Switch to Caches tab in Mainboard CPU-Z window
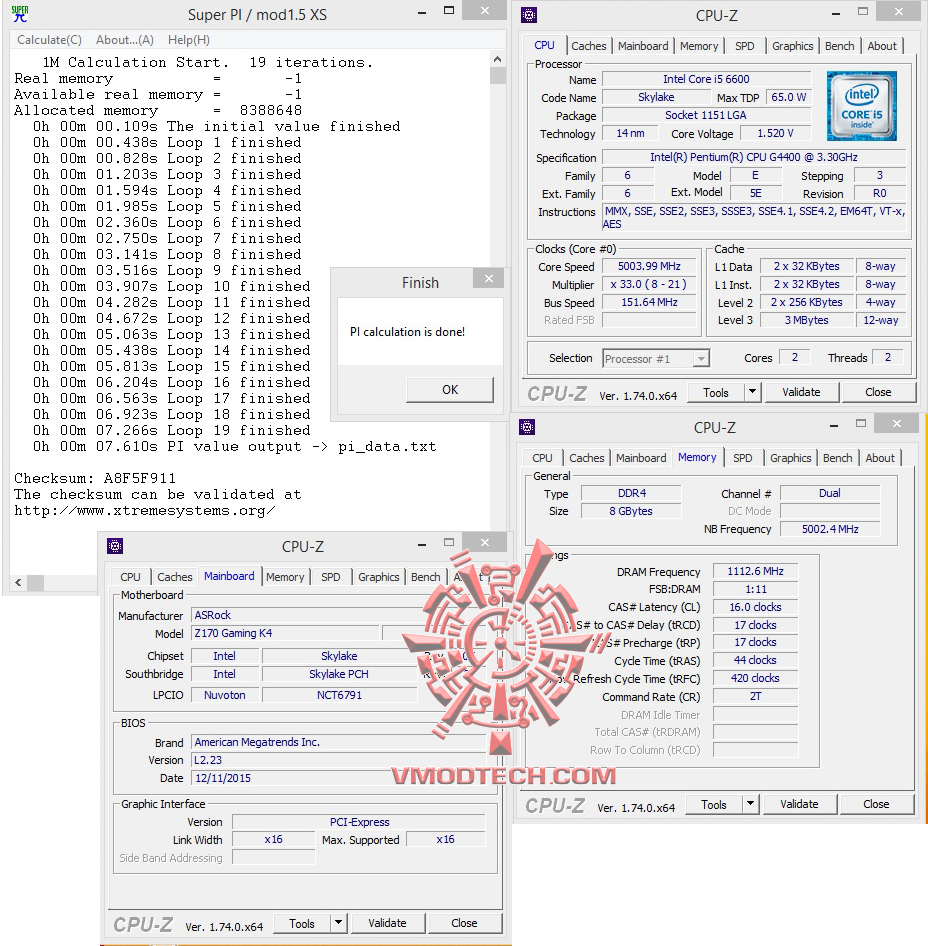Image resolution: width=928 pixels, height=946 pixels. point(174,577)
